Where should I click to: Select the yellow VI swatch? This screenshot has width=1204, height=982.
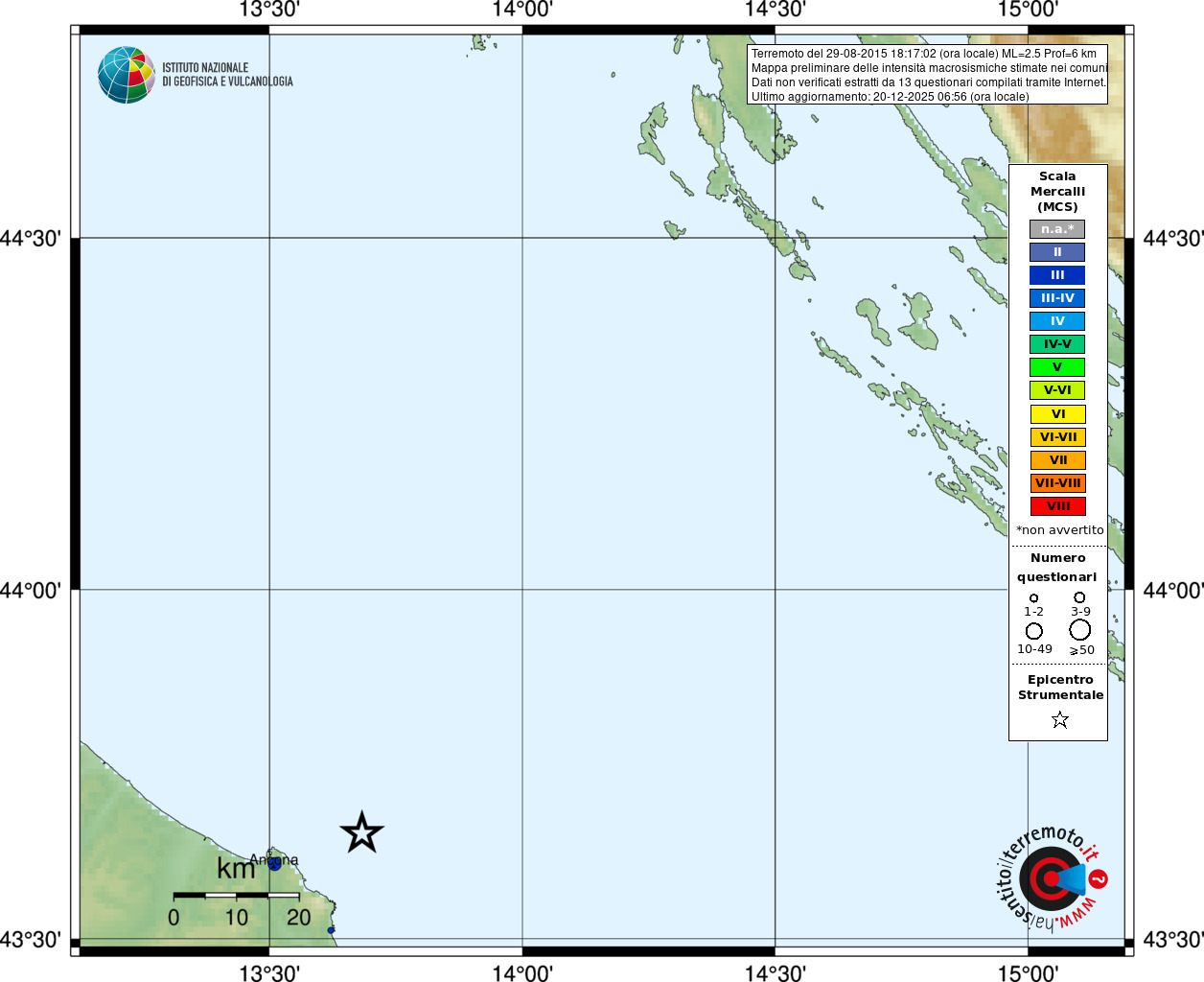tap(1057, 414)
